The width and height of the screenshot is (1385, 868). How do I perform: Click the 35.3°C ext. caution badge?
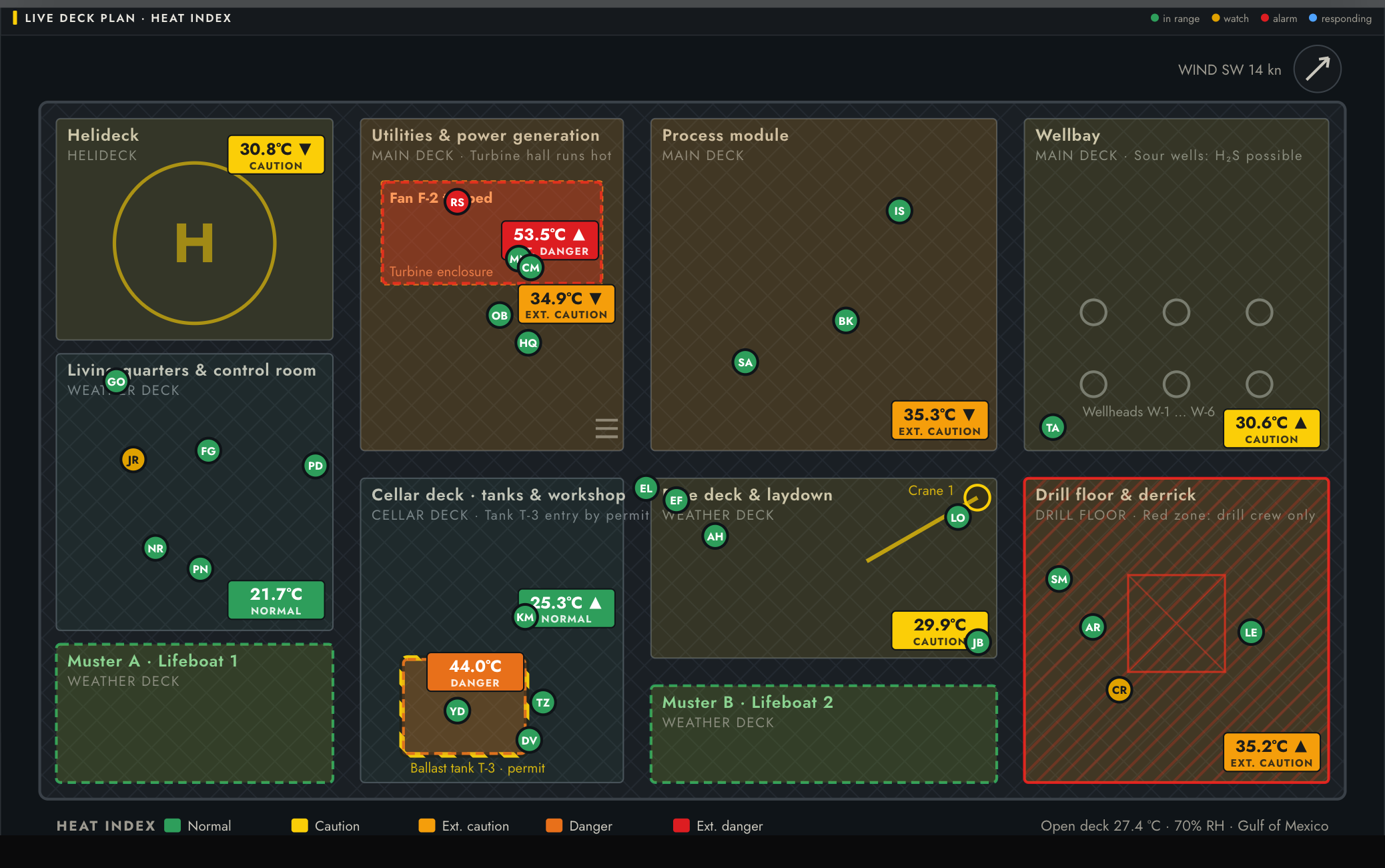click(939, 420)
